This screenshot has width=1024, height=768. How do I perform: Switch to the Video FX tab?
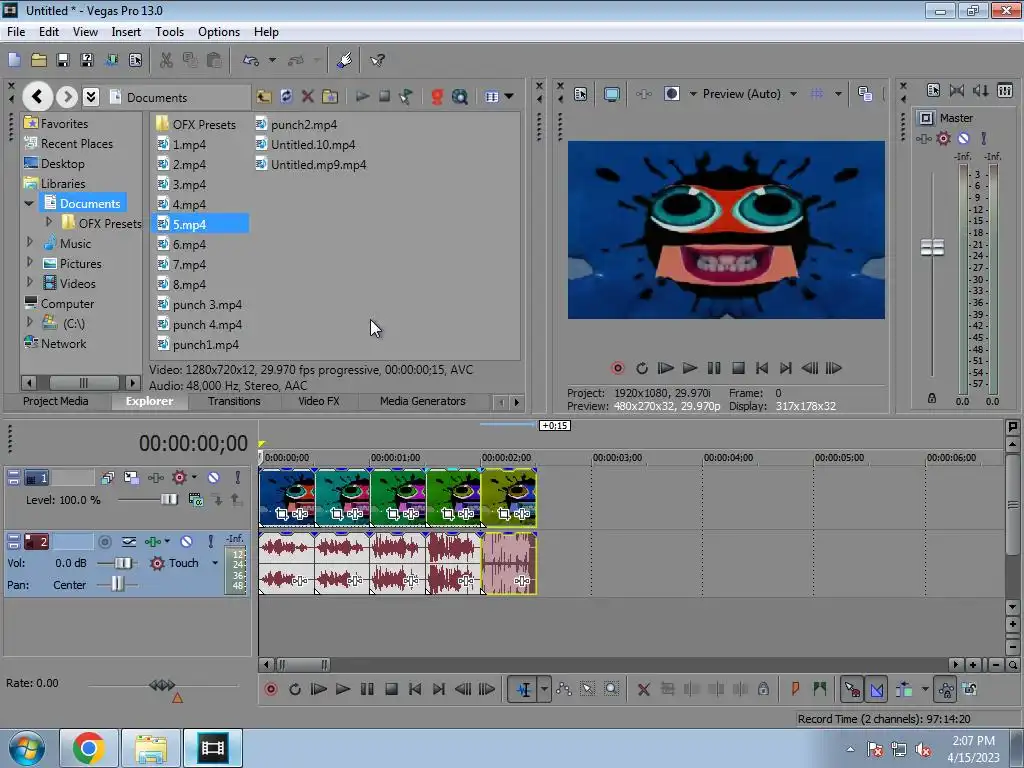click(x=319, y=401)
